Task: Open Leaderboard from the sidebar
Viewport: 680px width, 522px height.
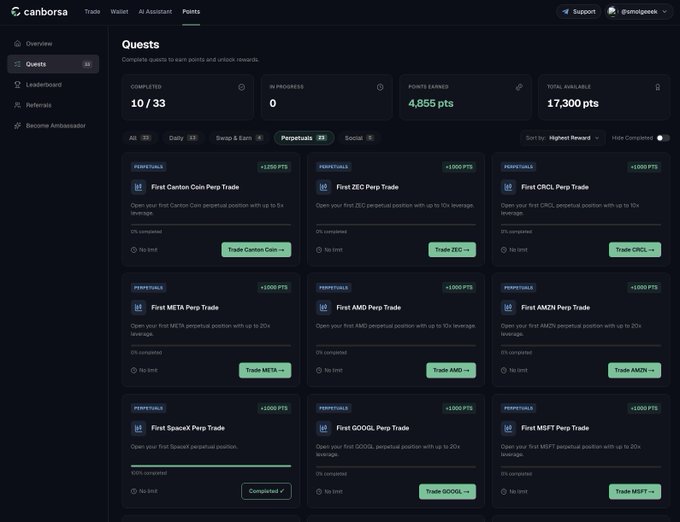Action: (53, 85)
